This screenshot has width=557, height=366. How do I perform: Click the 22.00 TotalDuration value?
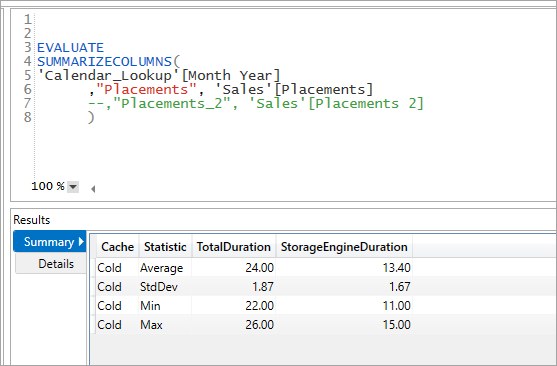259,306
